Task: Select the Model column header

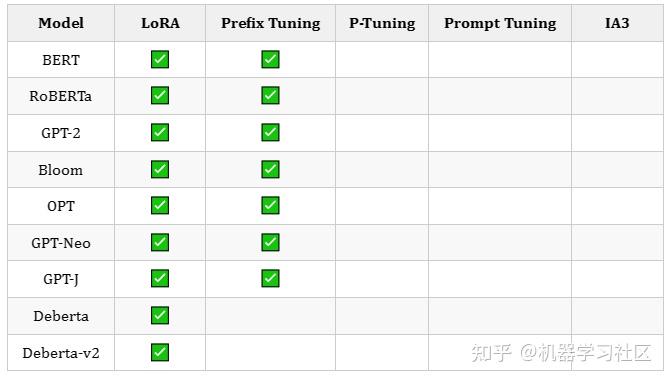Action: 61,23
